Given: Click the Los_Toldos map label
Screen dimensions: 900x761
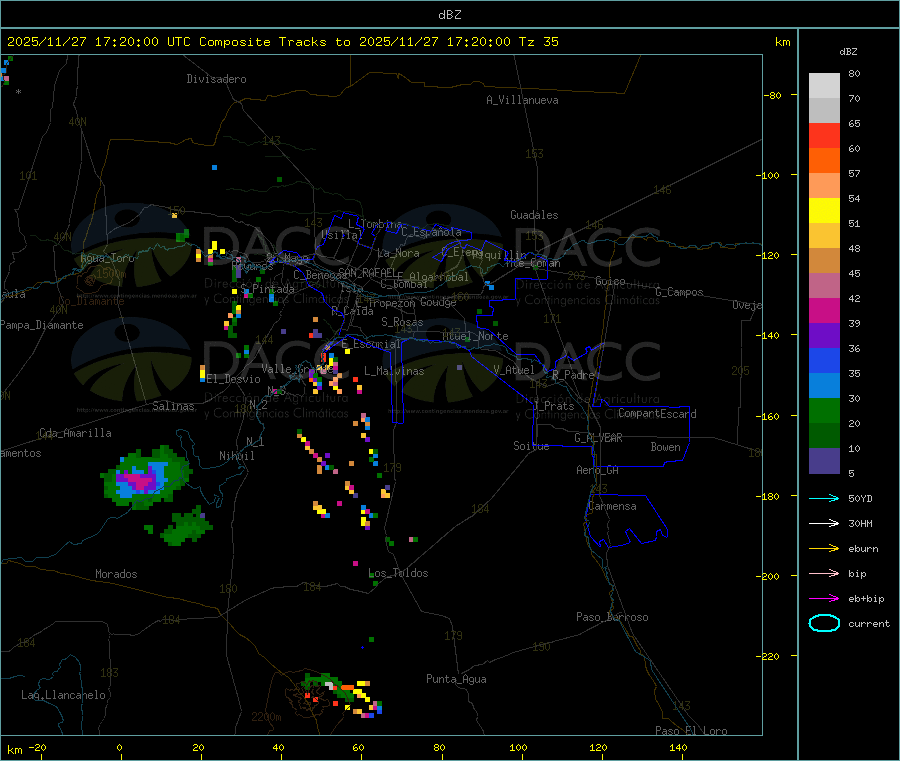Looking at the screenshot, I should (398, 573).
